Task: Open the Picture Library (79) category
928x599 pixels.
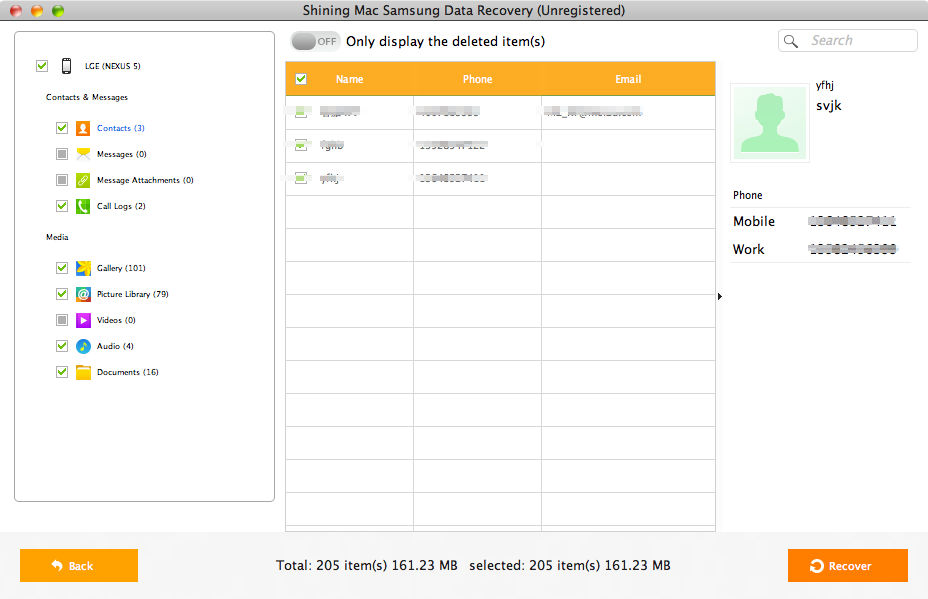Action: 133,294
